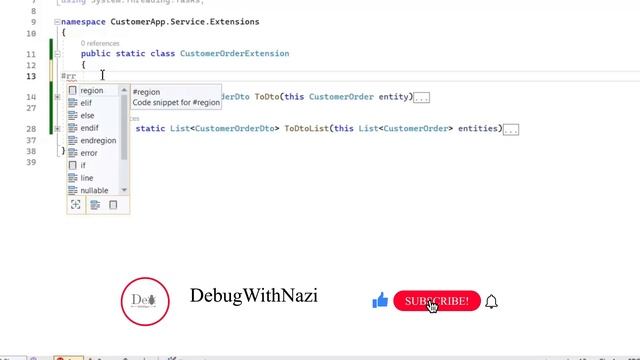Viewport: 640px width, 360px height.
Task: Click the blue thumbs-up like icon
Action: tap(380, 300)
